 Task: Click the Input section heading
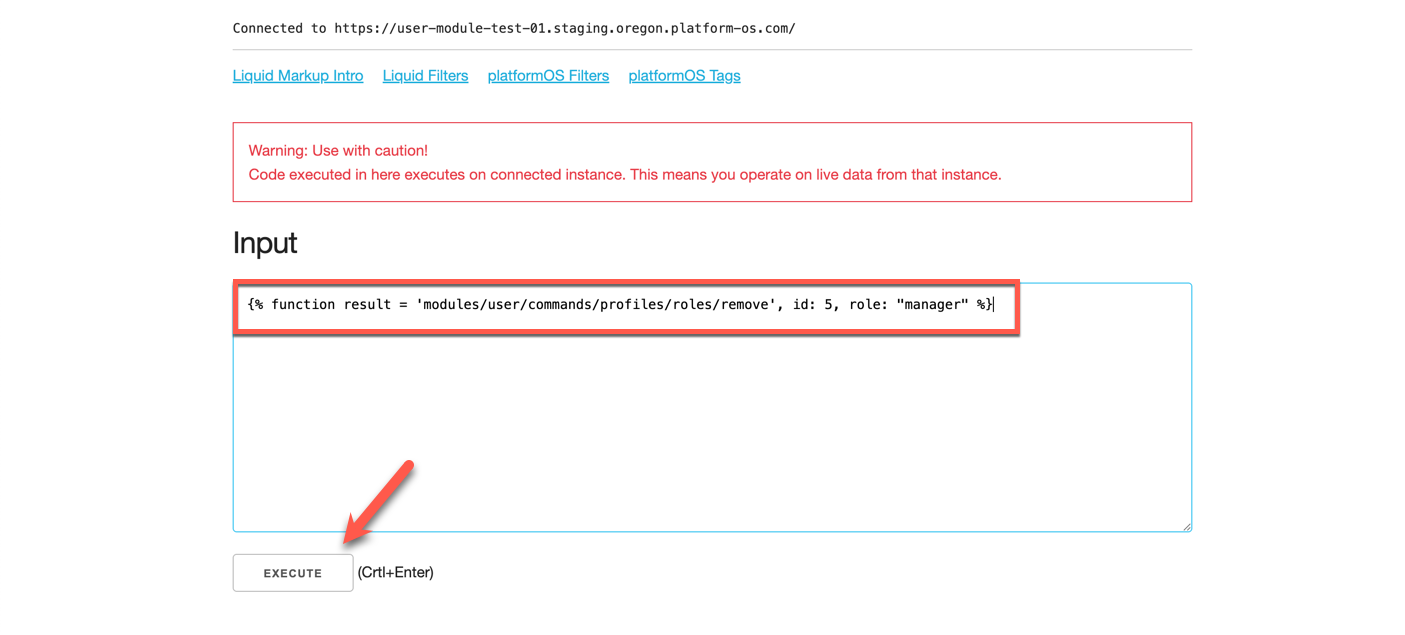(x=263, y=242)
